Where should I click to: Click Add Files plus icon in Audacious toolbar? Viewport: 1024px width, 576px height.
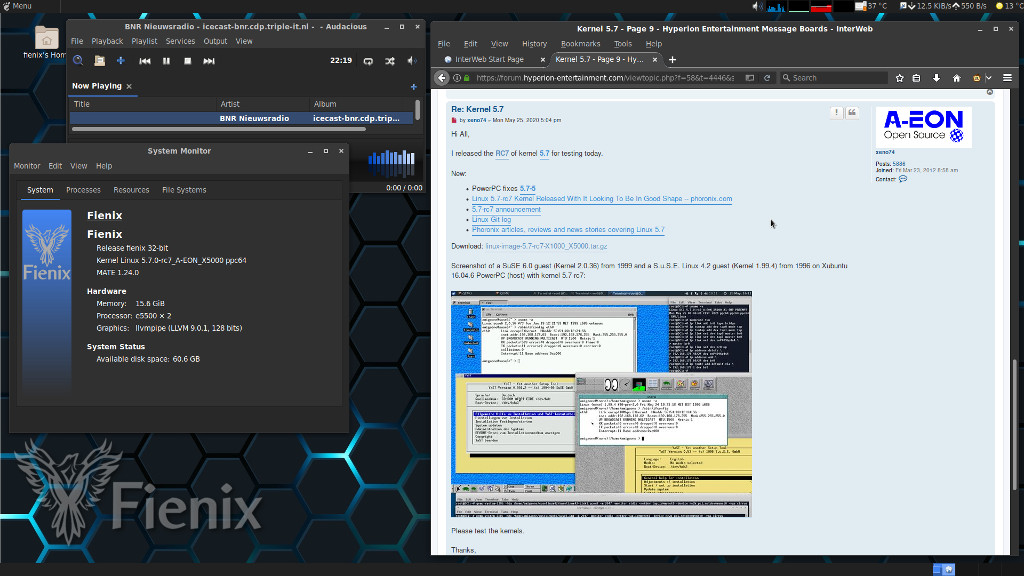(121, 61)
